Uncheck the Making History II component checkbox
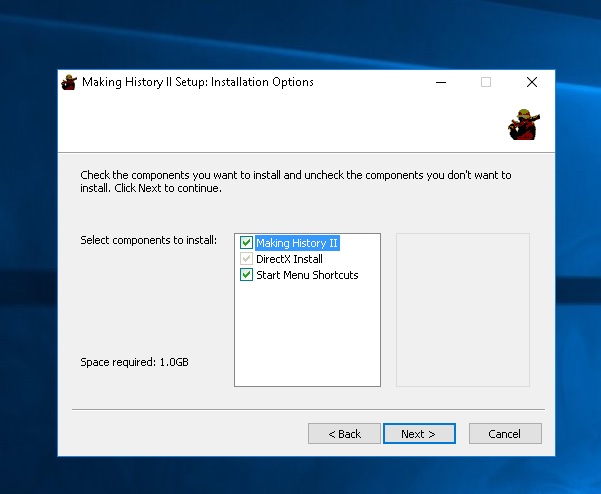 coord(246,243)
